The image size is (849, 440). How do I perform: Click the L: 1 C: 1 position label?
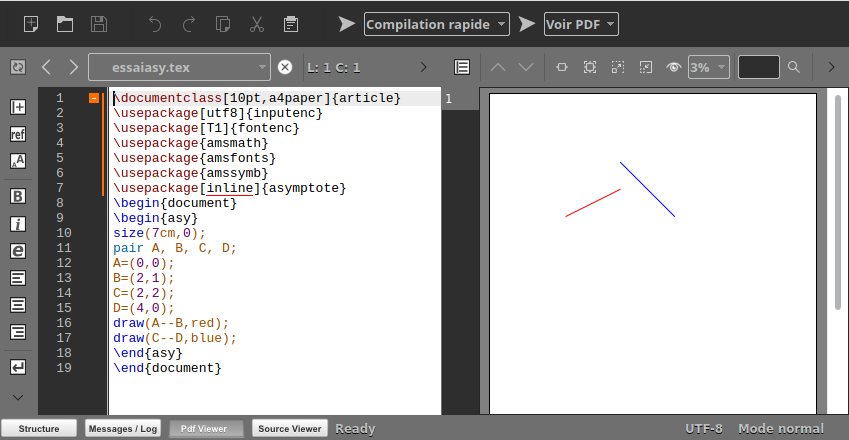pyautogui.click(x=334, y=68)
